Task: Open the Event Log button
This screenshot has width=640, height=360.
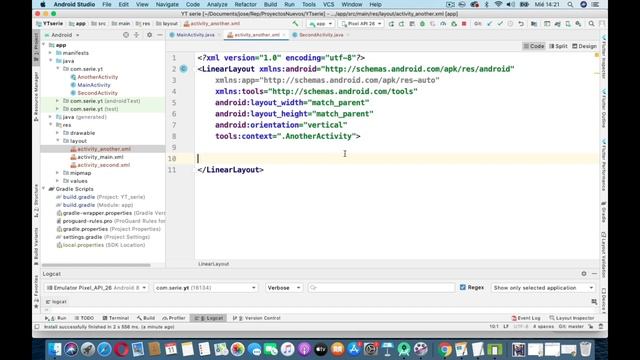Action: coord(526,318)
